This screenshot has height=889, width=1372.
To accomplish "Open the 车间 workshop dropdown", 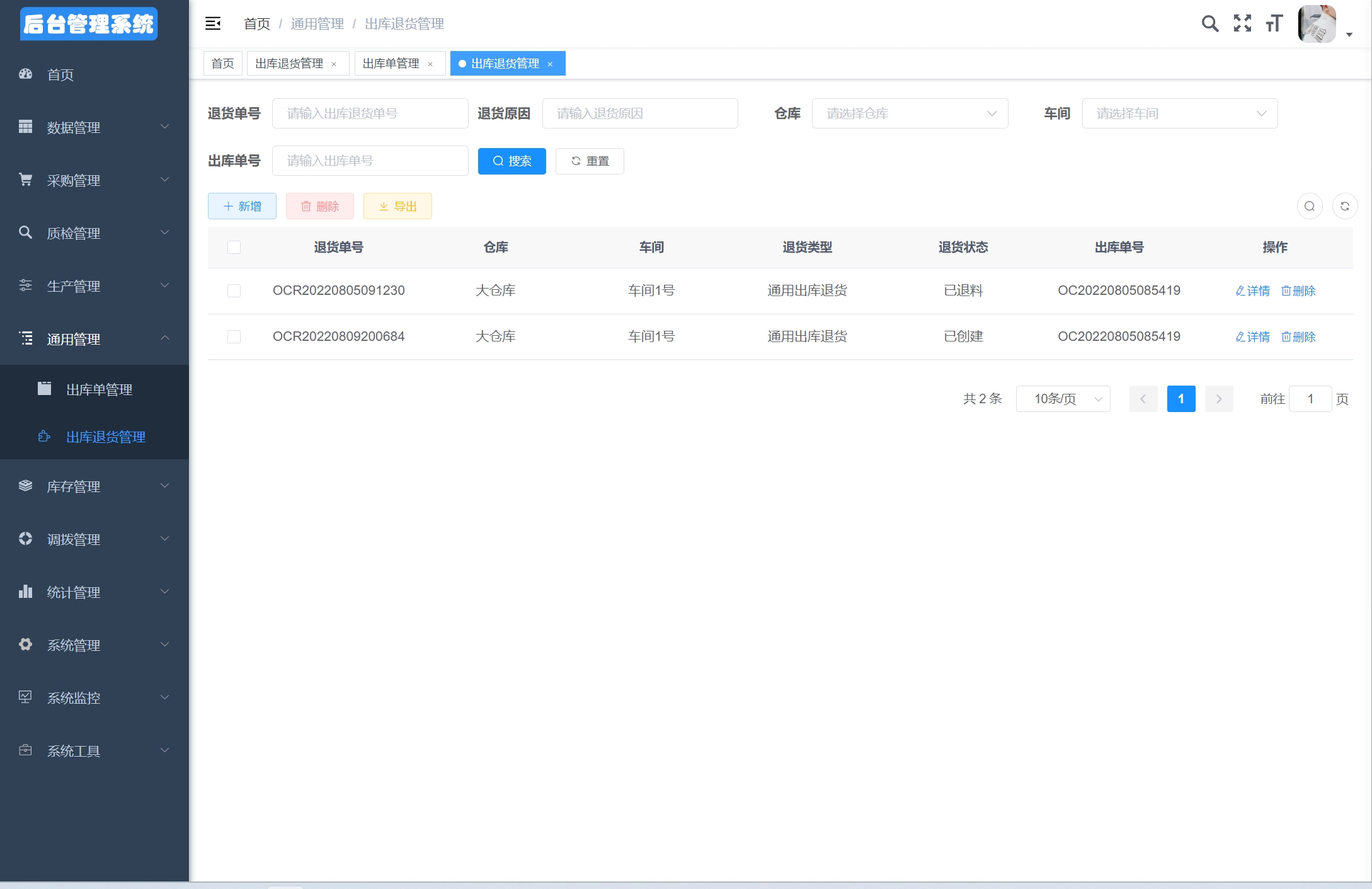I will (x=1179, y=113).
